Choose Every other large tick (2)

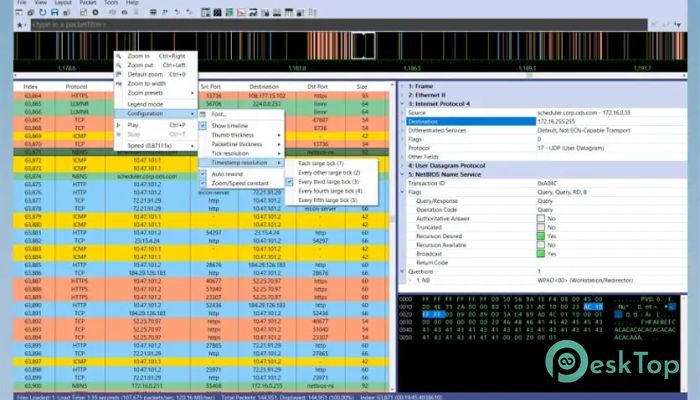(329, 172)
